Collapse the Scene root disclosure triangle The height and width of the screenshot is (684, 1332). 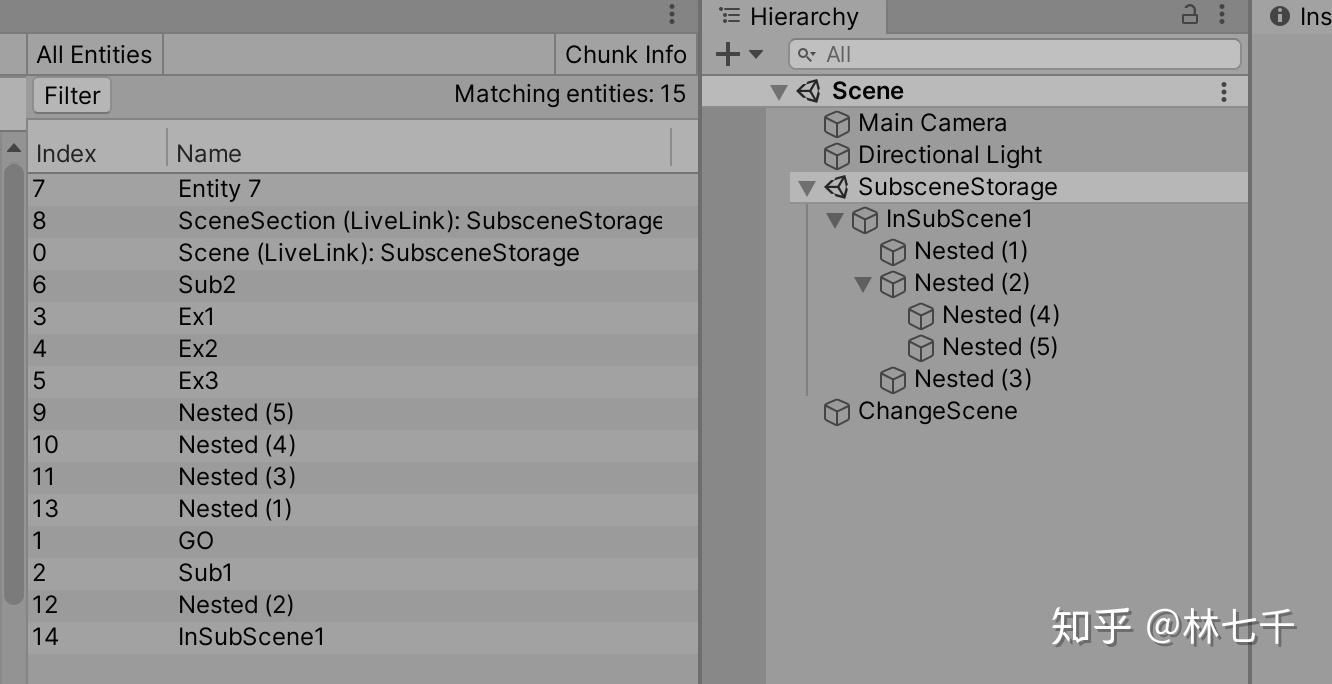coord(779,90)
